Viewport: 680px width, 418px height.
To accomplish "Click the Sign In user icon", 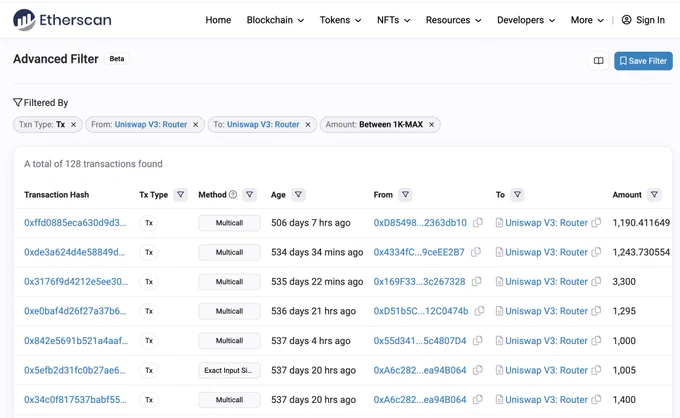I will point(626,20).
